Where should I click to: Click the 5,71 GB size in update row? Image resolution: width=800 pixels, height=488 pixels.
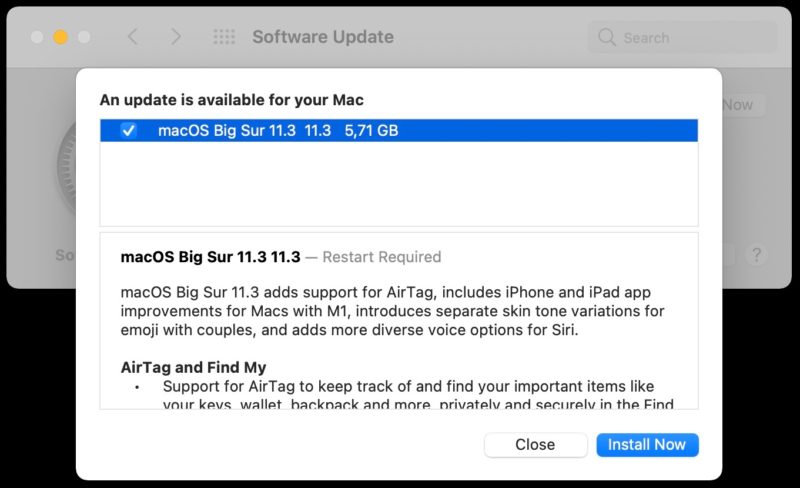pyautogui.click(x=371, y=131)
